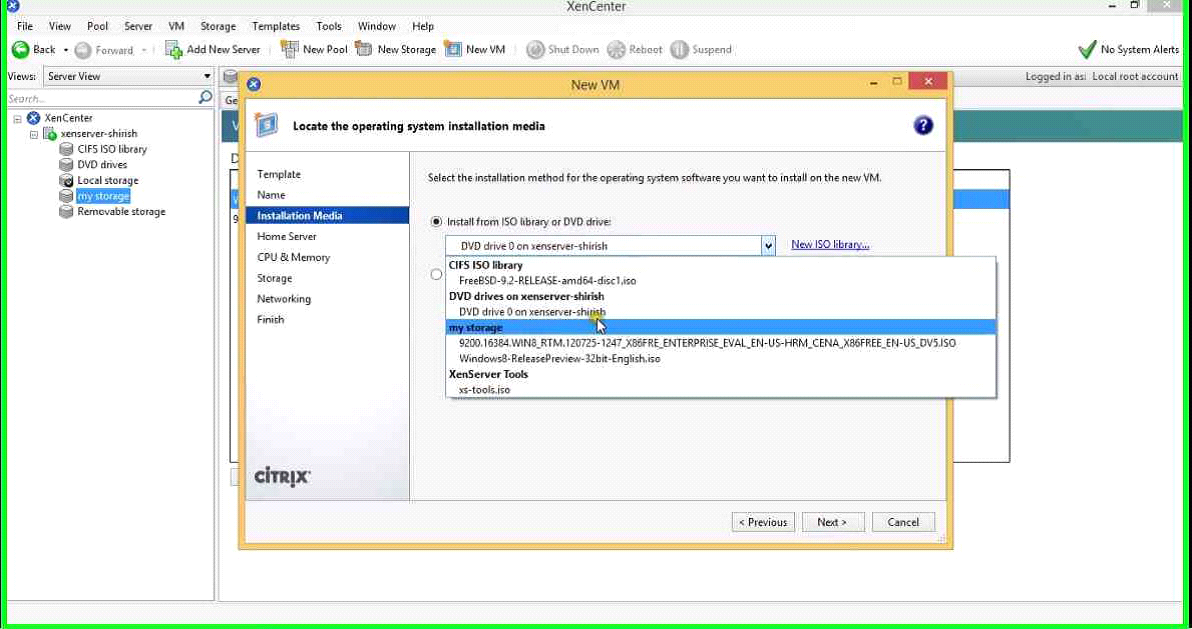Open the blue help question mark icon
This screenshot has height=629, width=1192.
(923, 125)
